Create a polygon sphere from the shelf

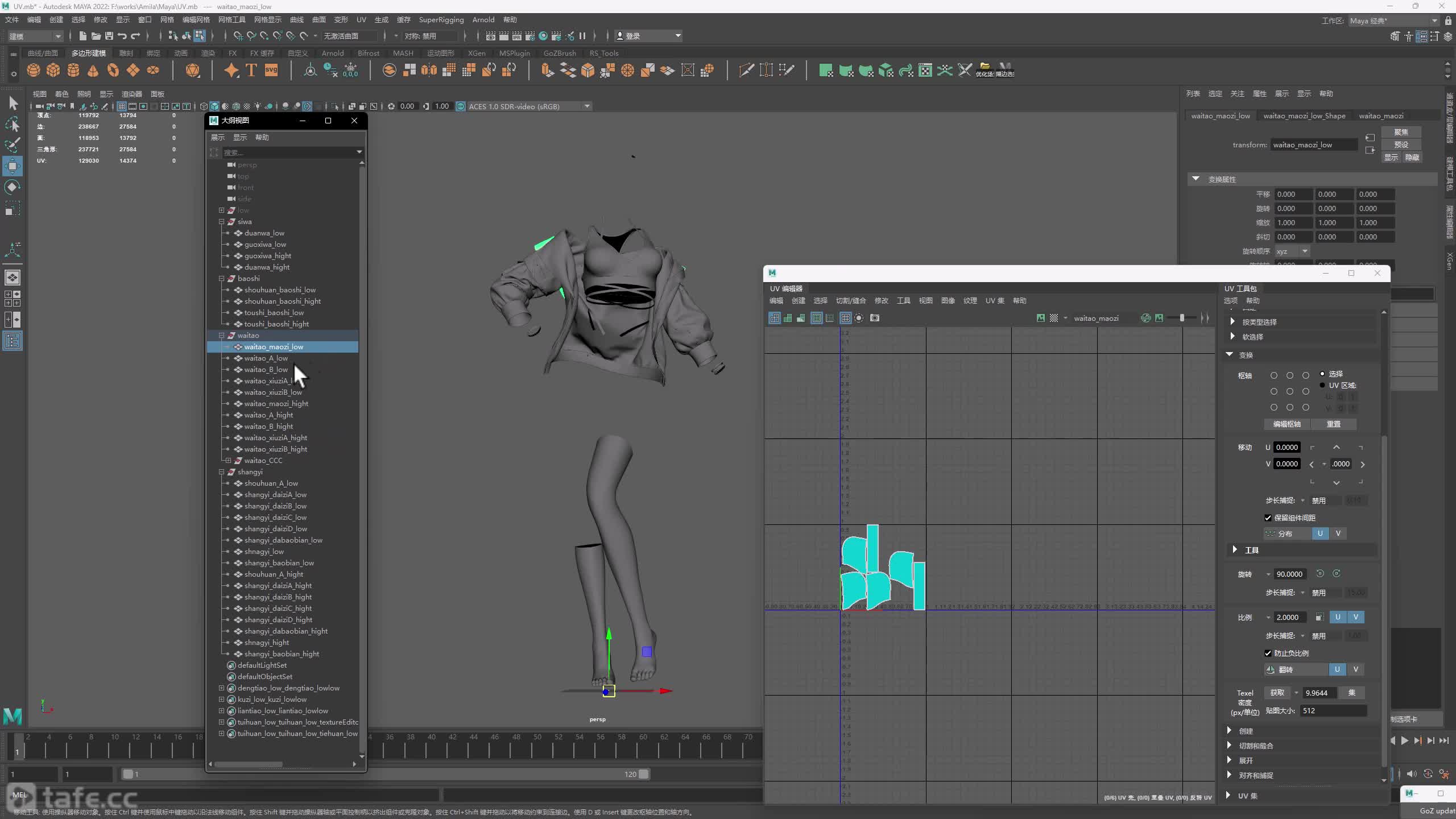pyautogui.click(x=34, y=70)
